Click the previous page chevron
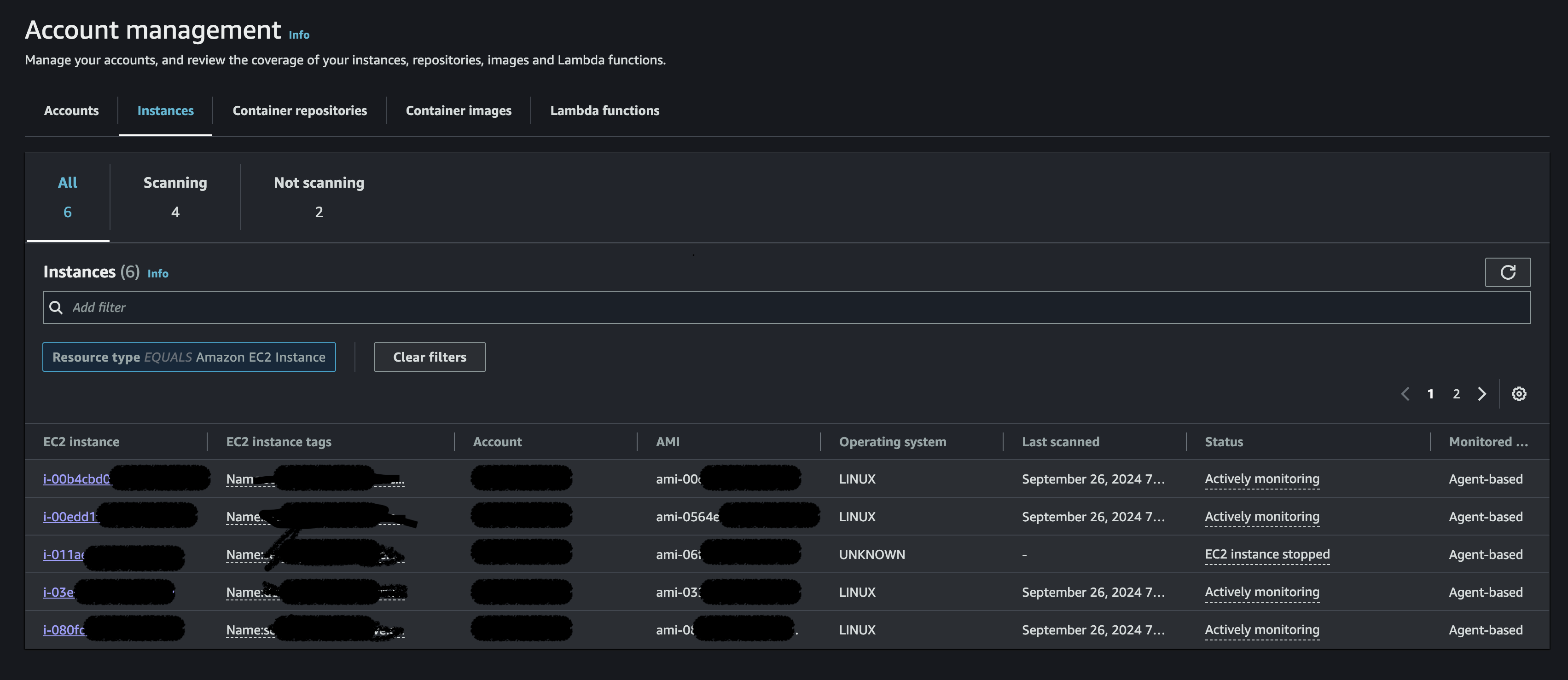Viewport: 1568px width, 680px height. (x=1405, y=393)
